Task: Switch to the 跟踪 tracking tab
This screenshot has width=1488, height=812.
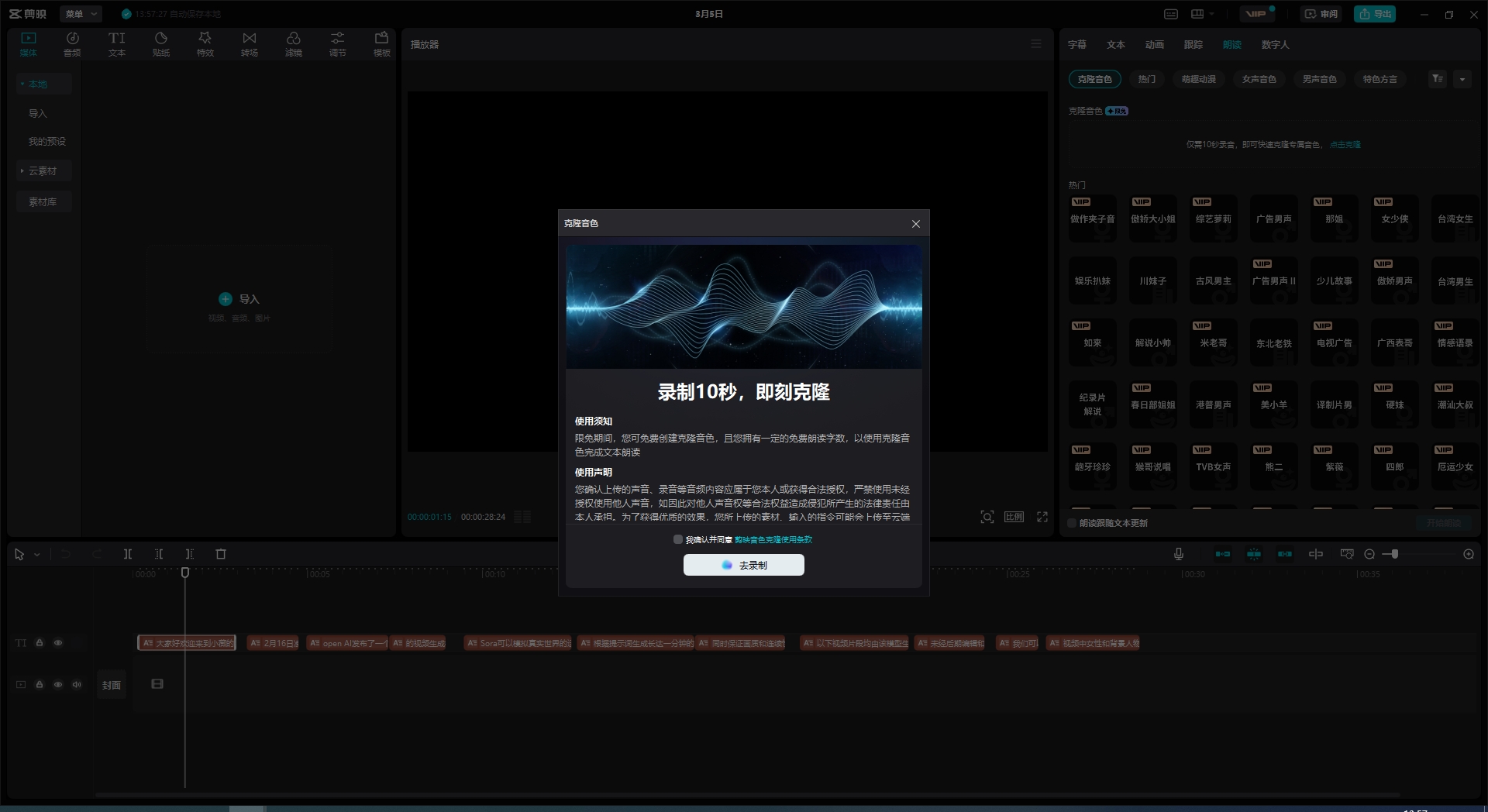Action: [1193, 44]
